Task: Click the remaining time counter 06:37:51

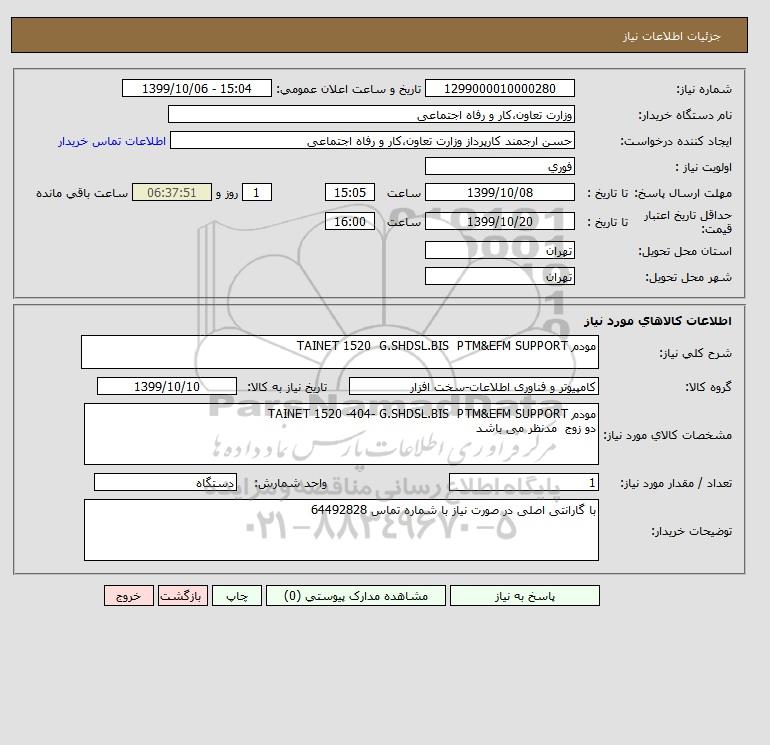Action: tap(172, 193)
